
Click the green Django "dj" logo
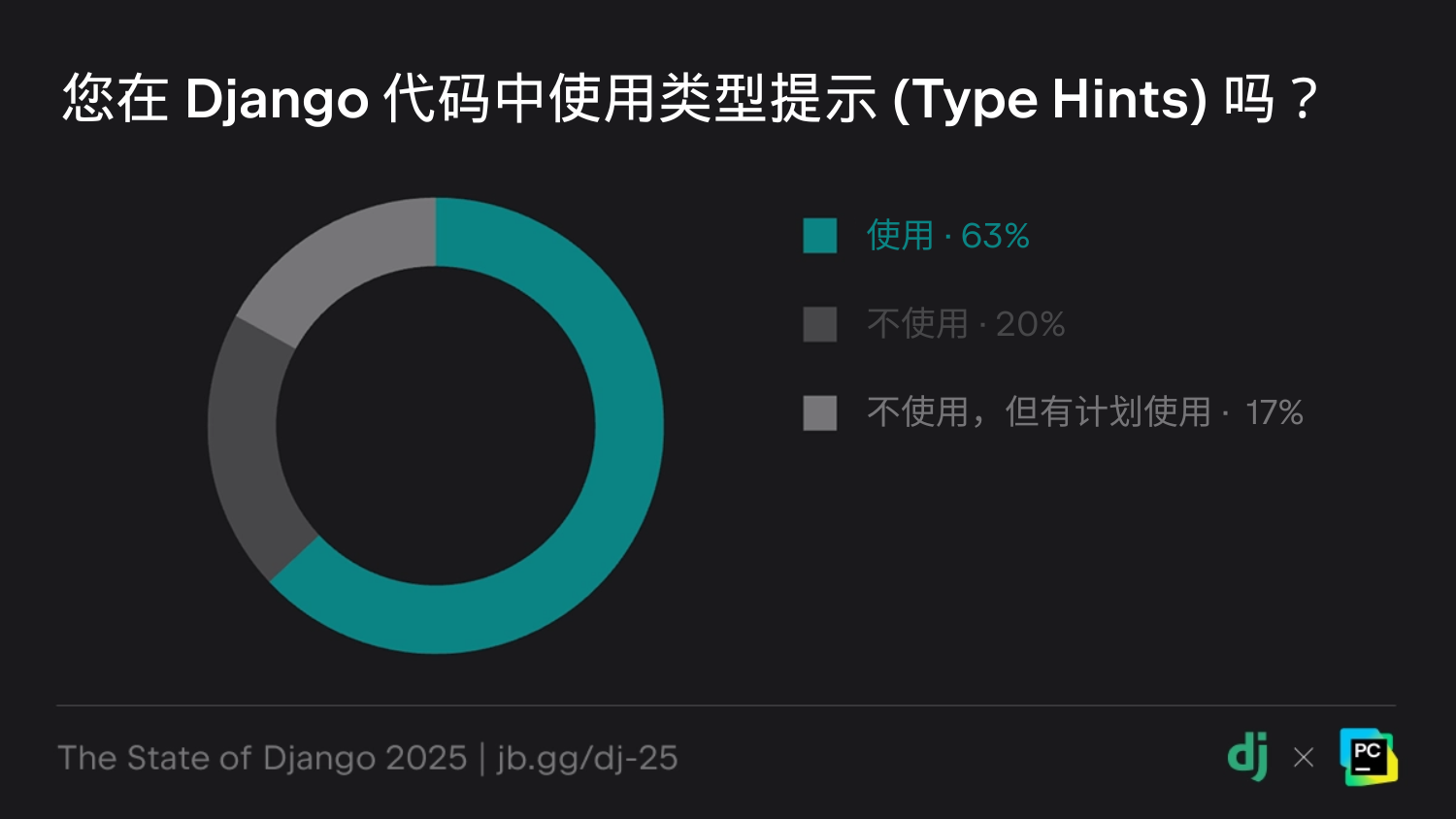1248,757
